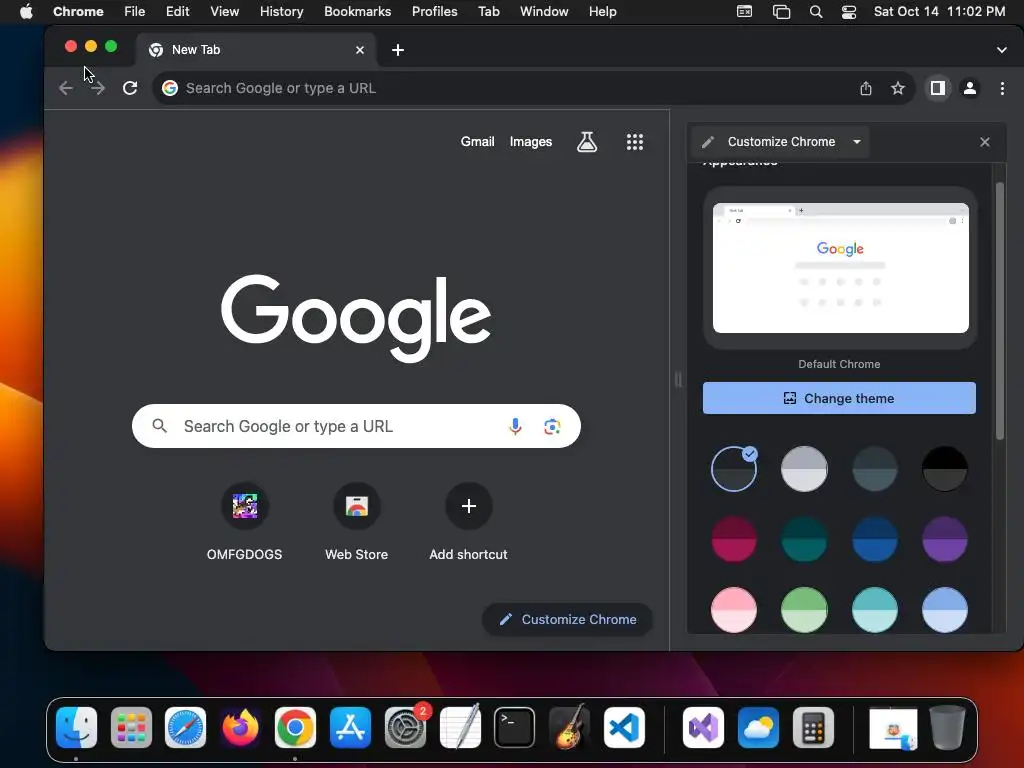Select the light aqua color swatch
The width and height of the screenshot is (1024, 768).
coord(874,610)
